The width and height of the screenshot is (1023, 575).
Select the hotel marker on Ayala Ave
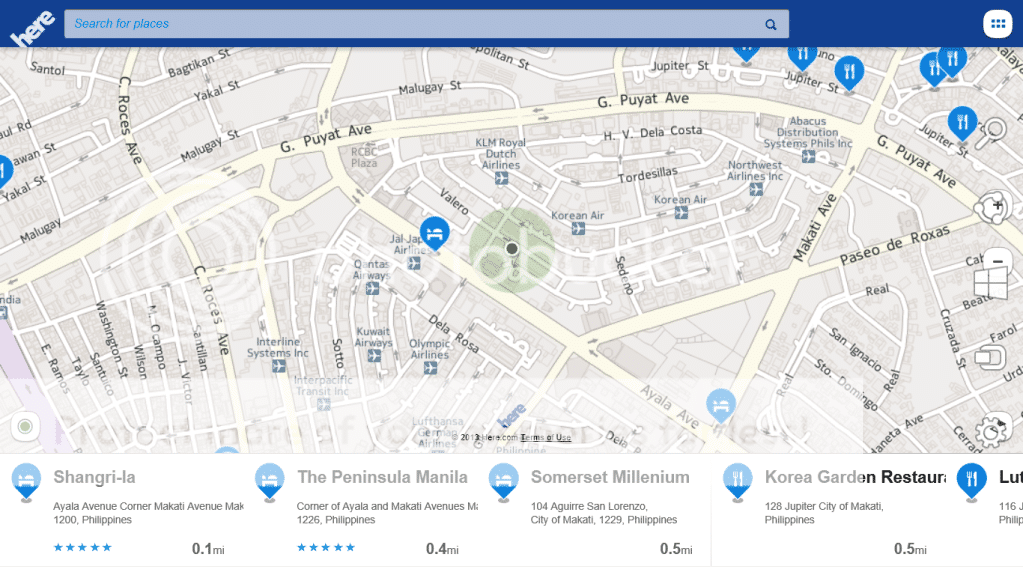pos(720,405)
